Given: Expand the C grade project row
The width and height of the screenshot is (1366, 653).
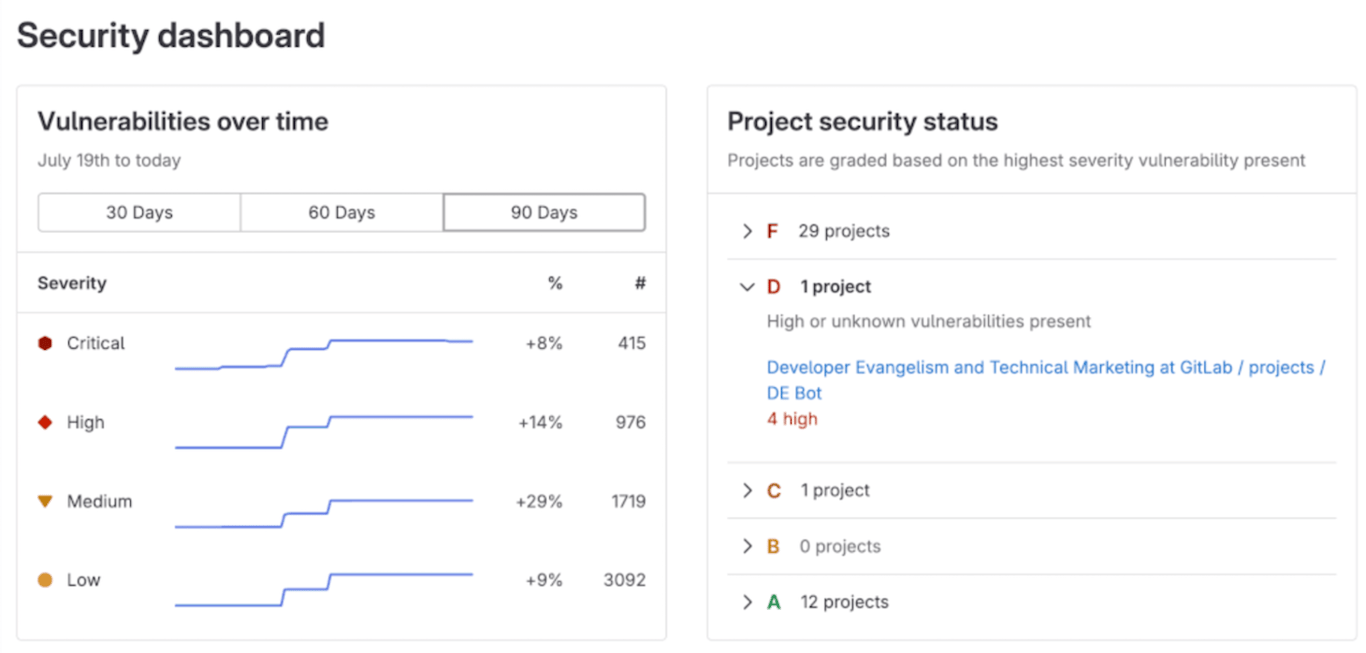Looking at the screenshot, I should tap(747, 490).
